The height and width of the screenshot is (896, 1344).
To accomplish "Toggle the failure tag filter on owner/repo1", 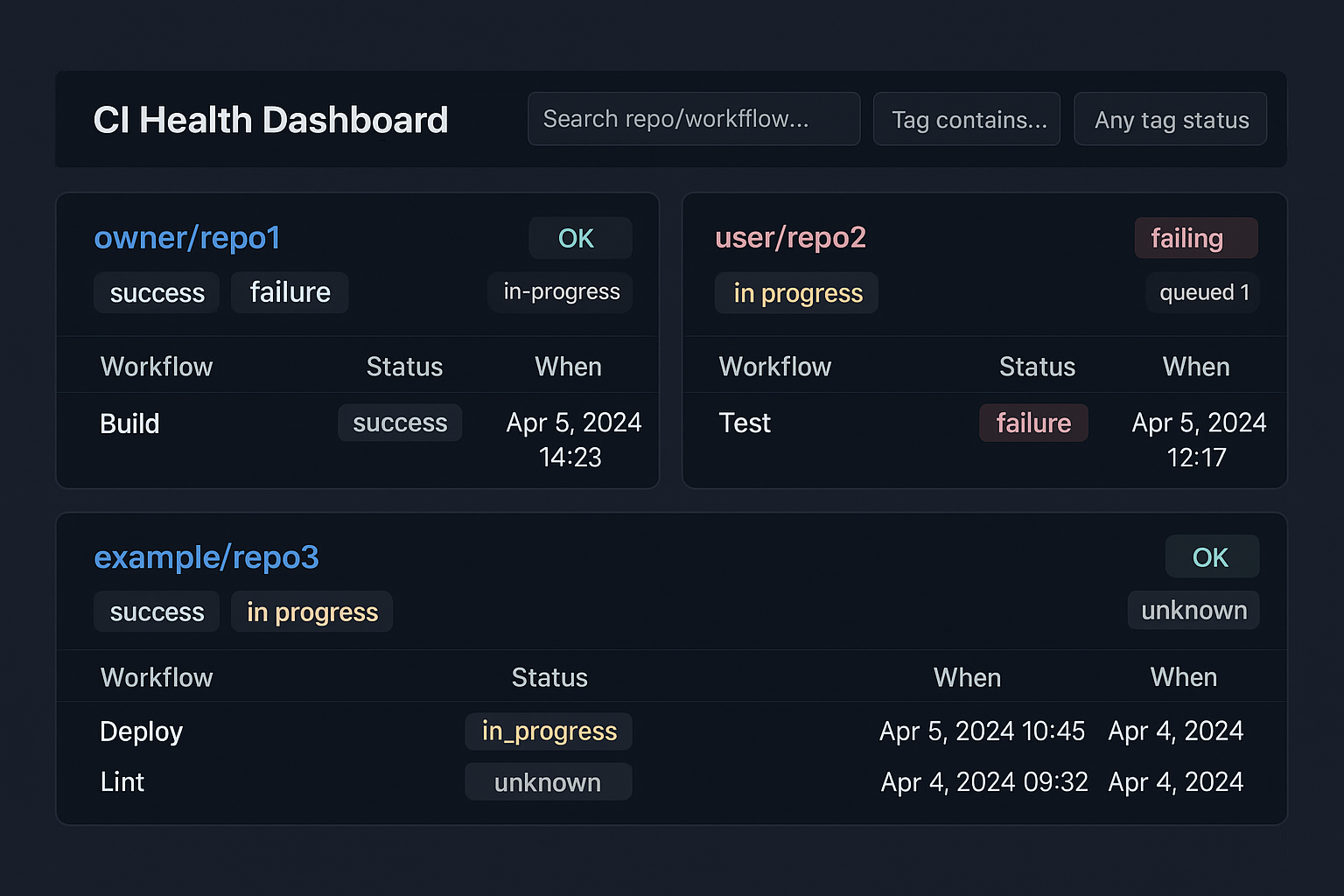I will pyautogui.click(x=290, y=292).
